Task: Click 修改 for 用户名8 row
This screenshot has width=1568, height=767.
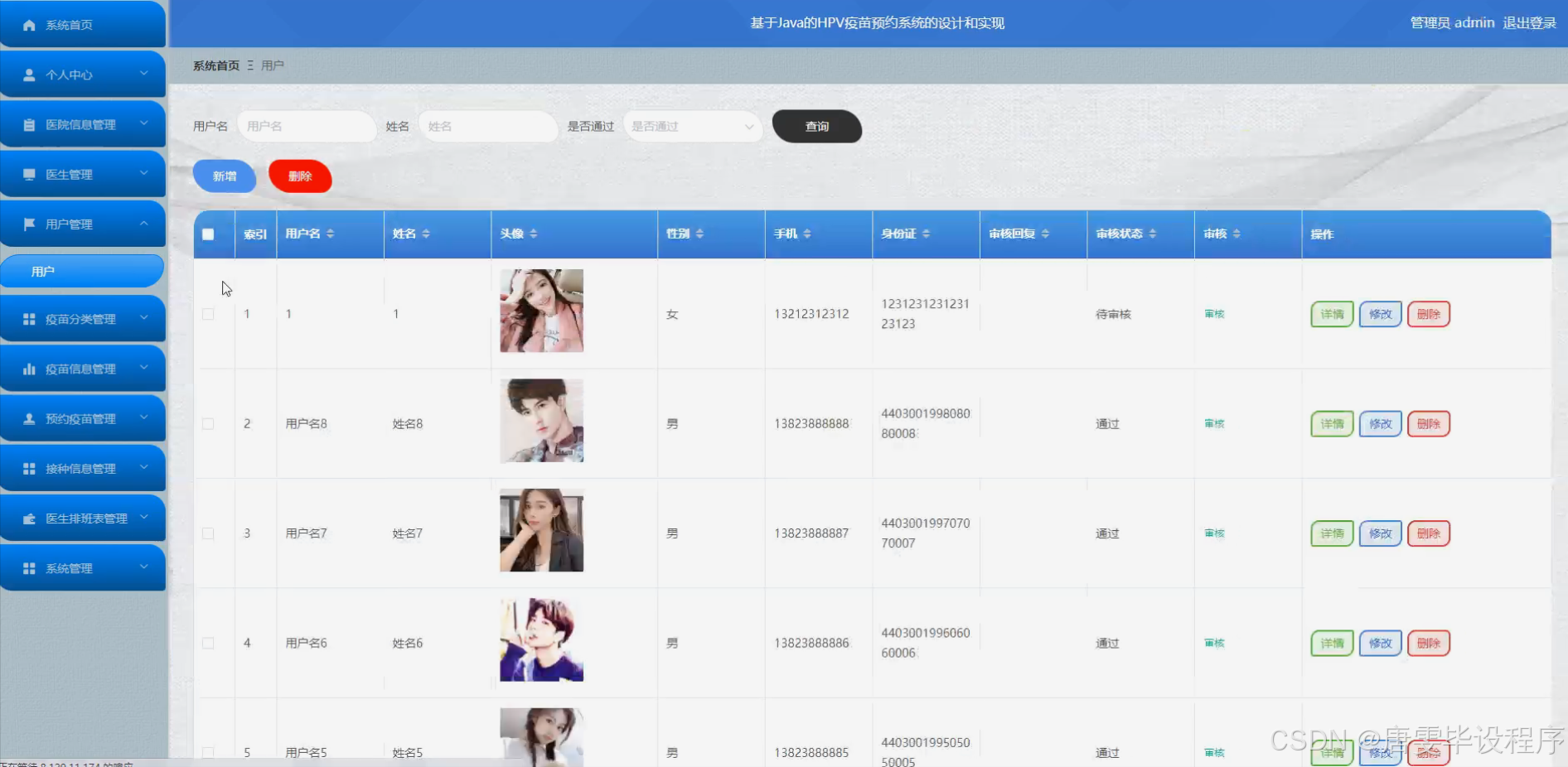Action: click(1380, 423)
